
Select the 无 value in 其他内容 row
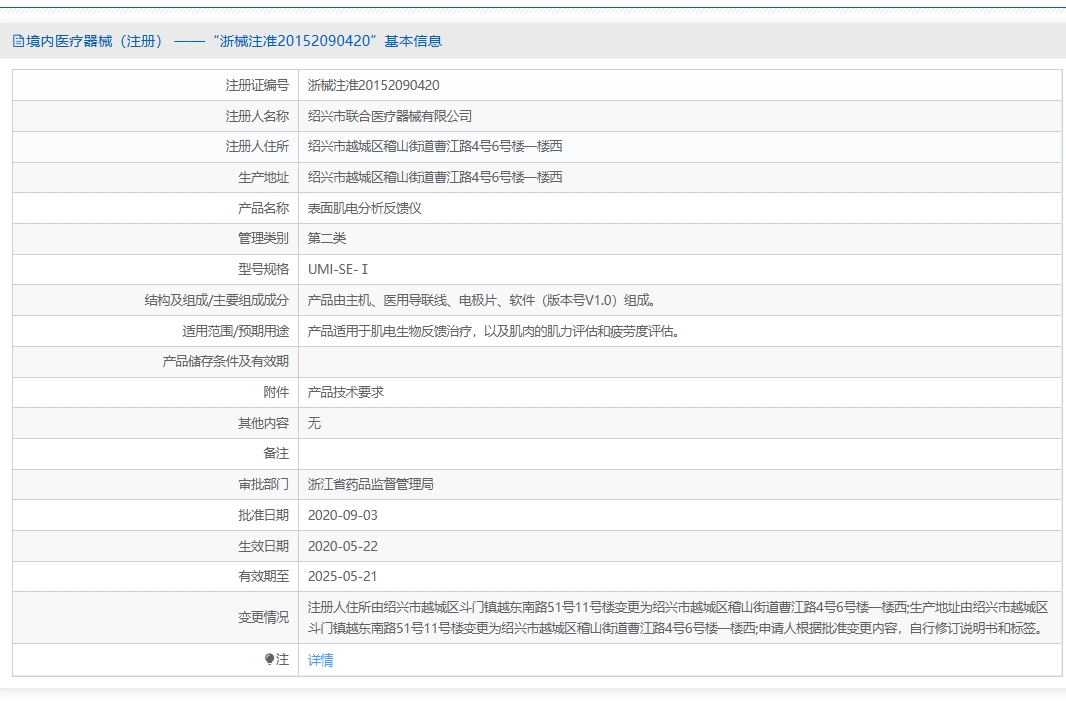coord(314,423)
